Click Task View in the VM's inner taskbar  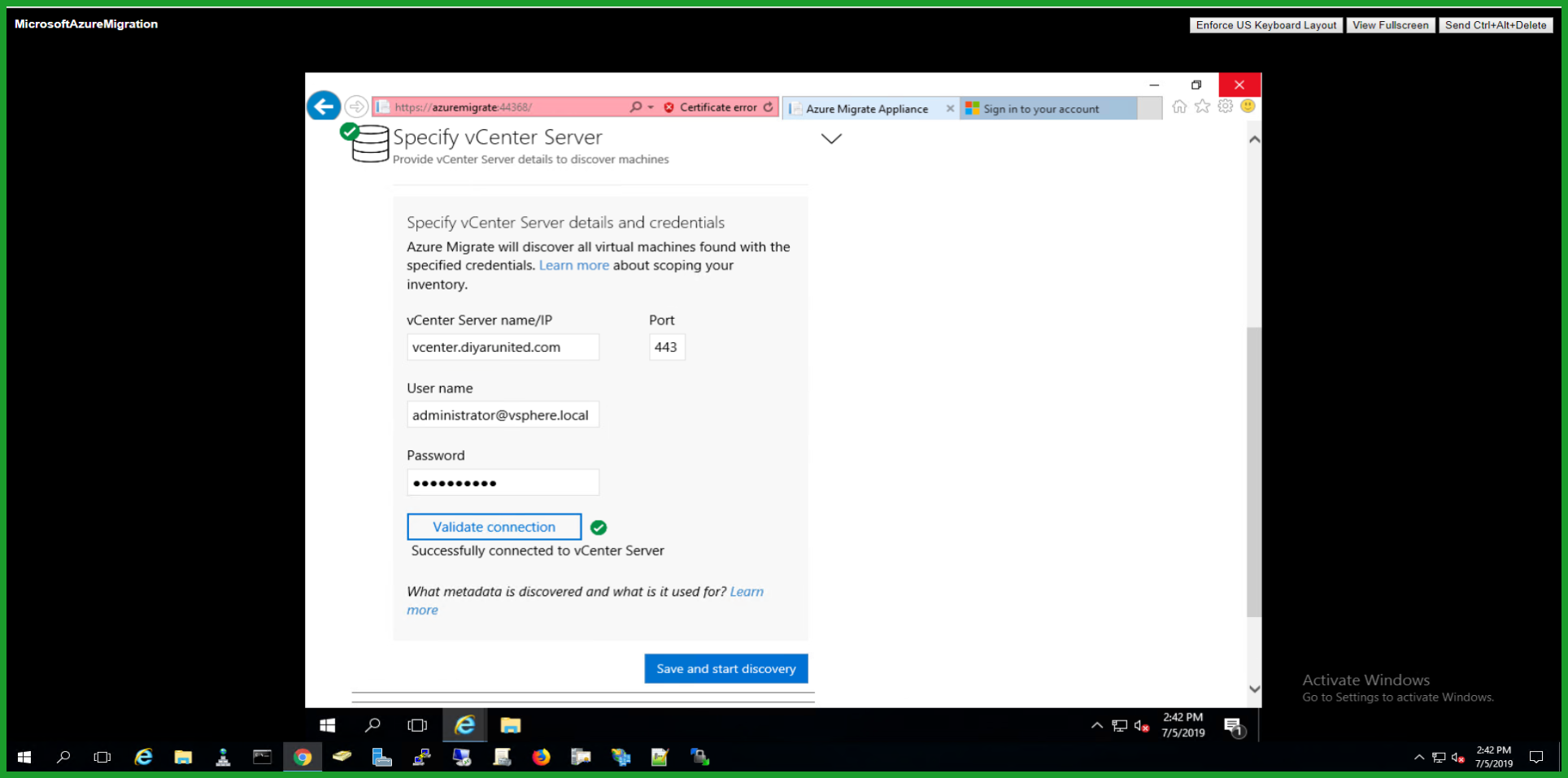click(x=417, y=725)
